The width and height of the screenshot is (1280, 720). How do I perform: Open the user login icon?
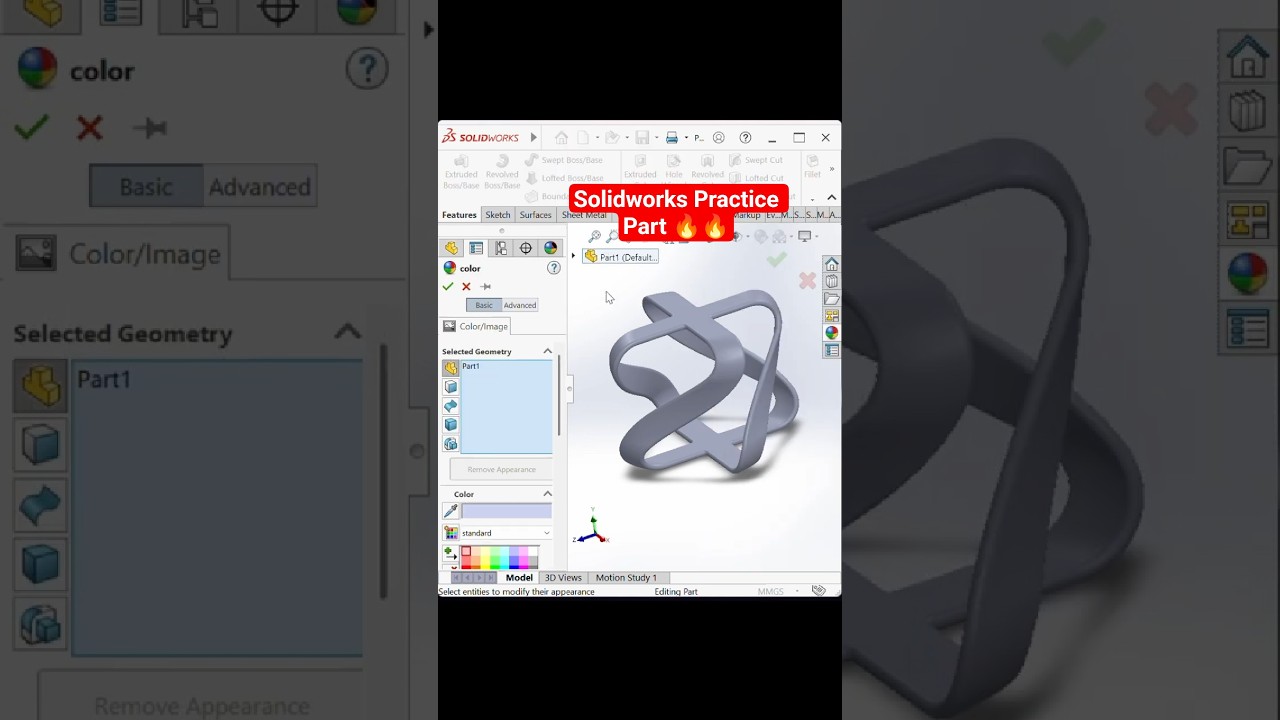click(718, 138)
